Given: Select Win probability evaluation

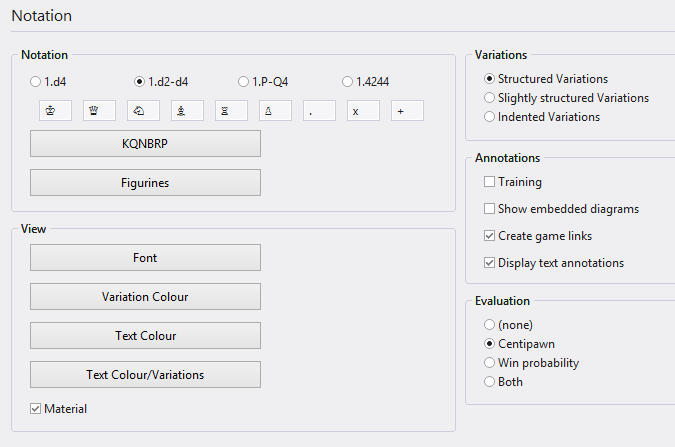Looking at the screenshot, I should (489, 363).
